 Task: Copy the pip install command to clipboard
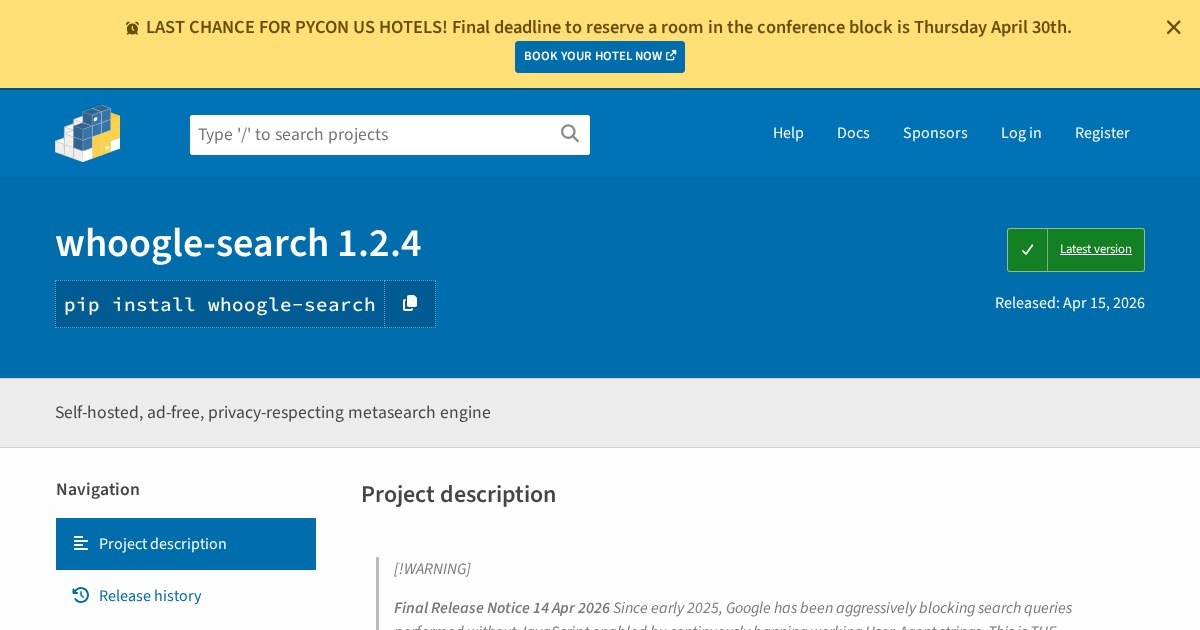click(x=410, y=304)
